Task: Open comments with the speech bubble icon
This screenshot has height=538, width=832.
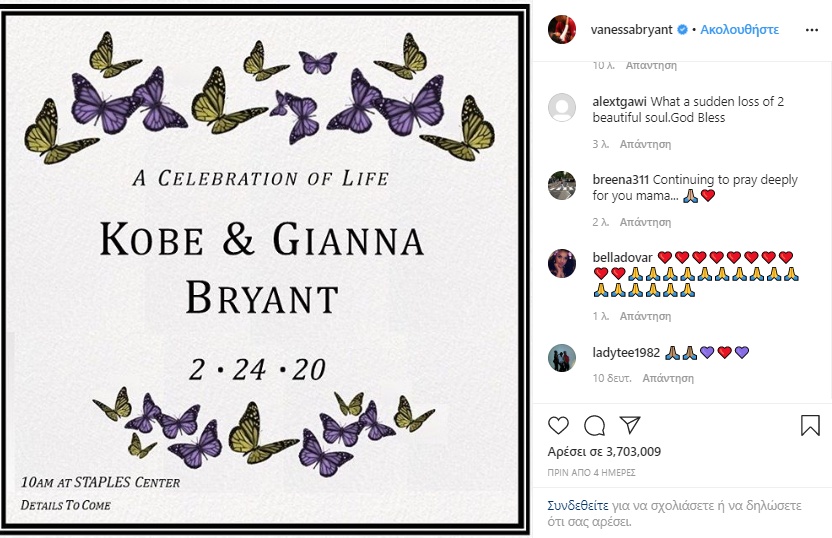Action: [594, 425]
